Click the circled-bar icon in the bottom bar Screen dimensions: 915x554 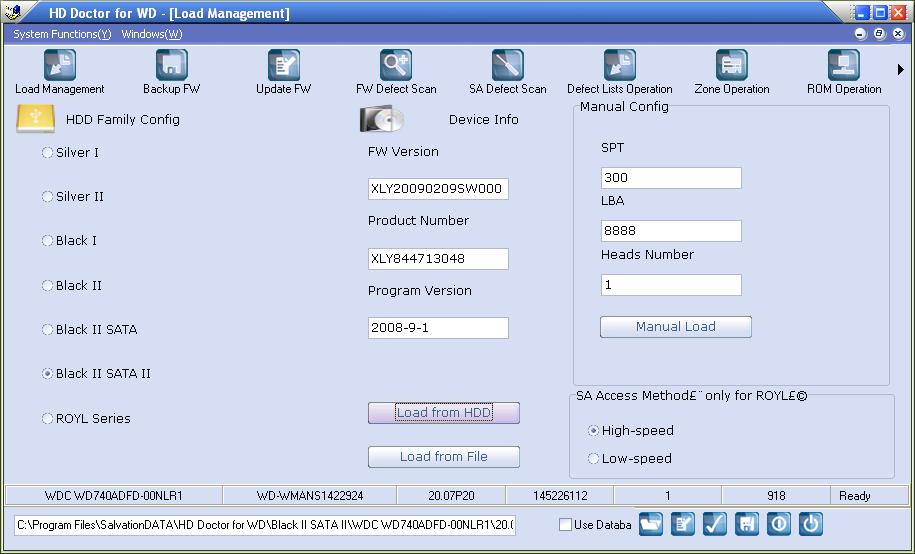tap(778, 524)
